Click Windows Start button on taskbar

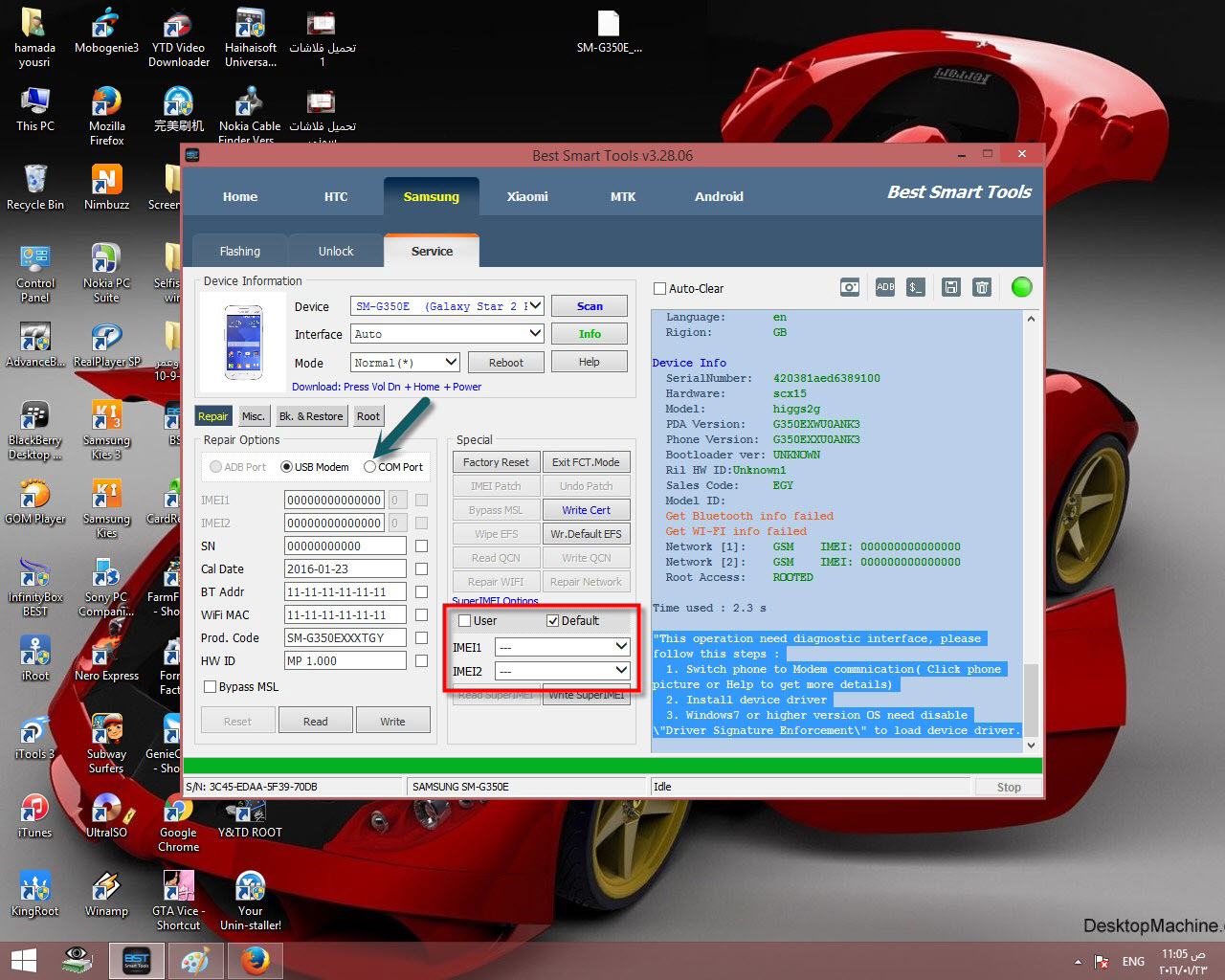23,960
